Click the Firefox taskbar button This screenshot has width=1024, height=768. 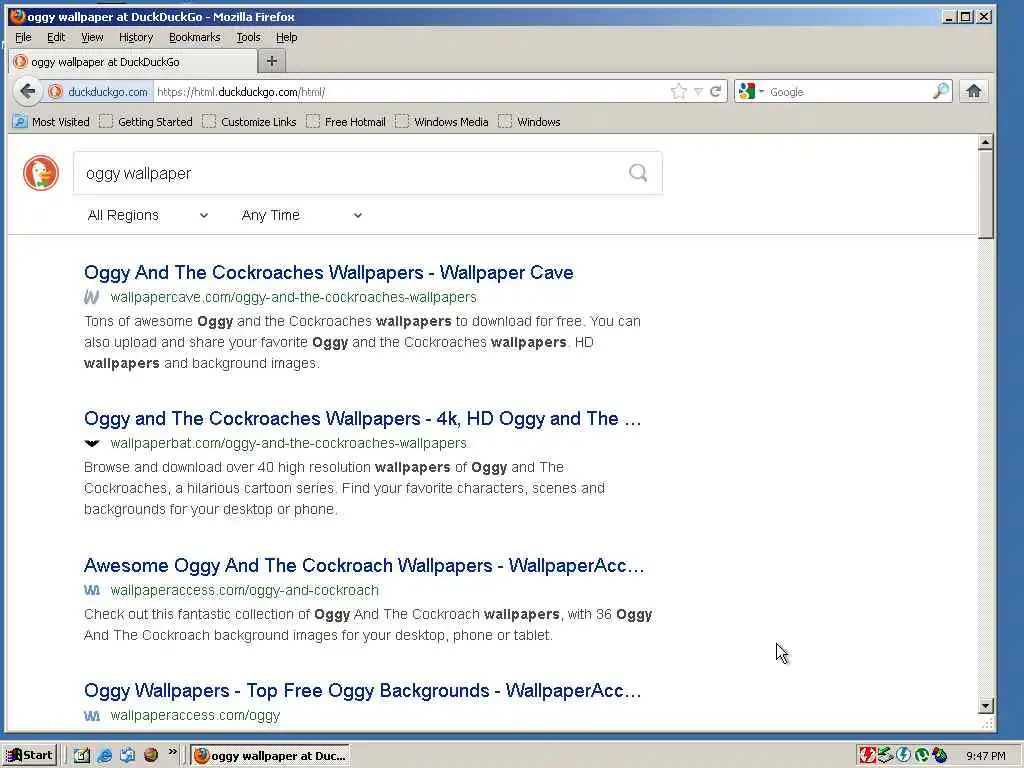coord(270,756)
